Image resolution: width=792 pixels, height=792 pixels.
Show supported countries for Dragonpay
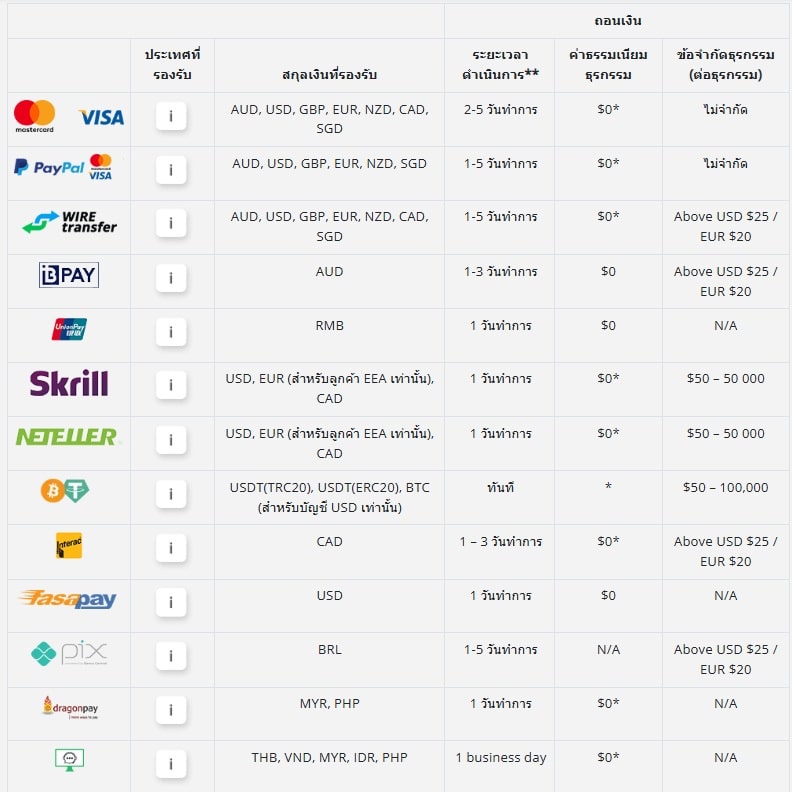[171, 710]
